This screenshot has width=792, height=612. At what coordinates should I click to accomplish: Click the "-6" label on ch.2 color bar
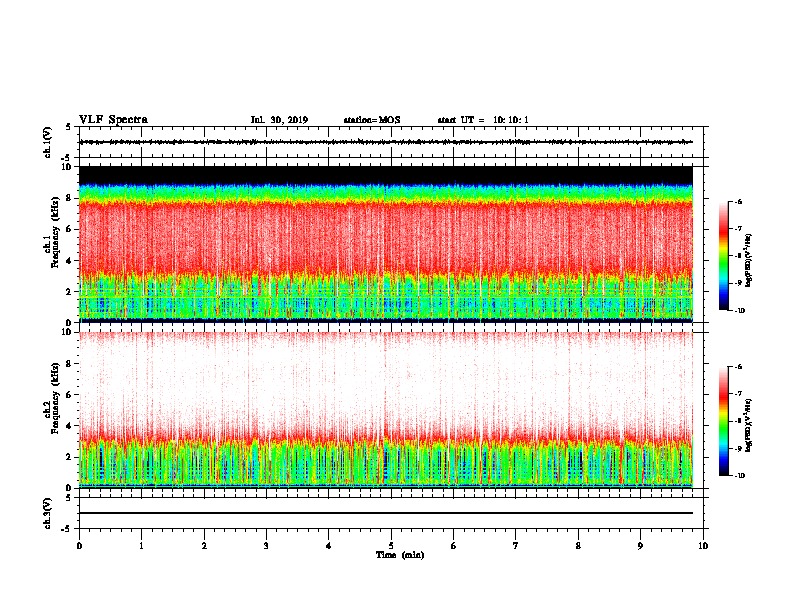pos(738,367)
